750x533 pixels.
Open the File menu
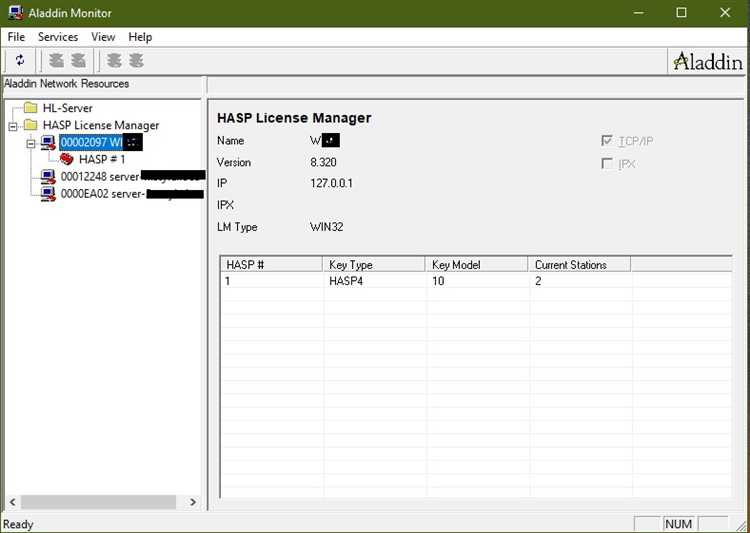(x=16, y=37)
